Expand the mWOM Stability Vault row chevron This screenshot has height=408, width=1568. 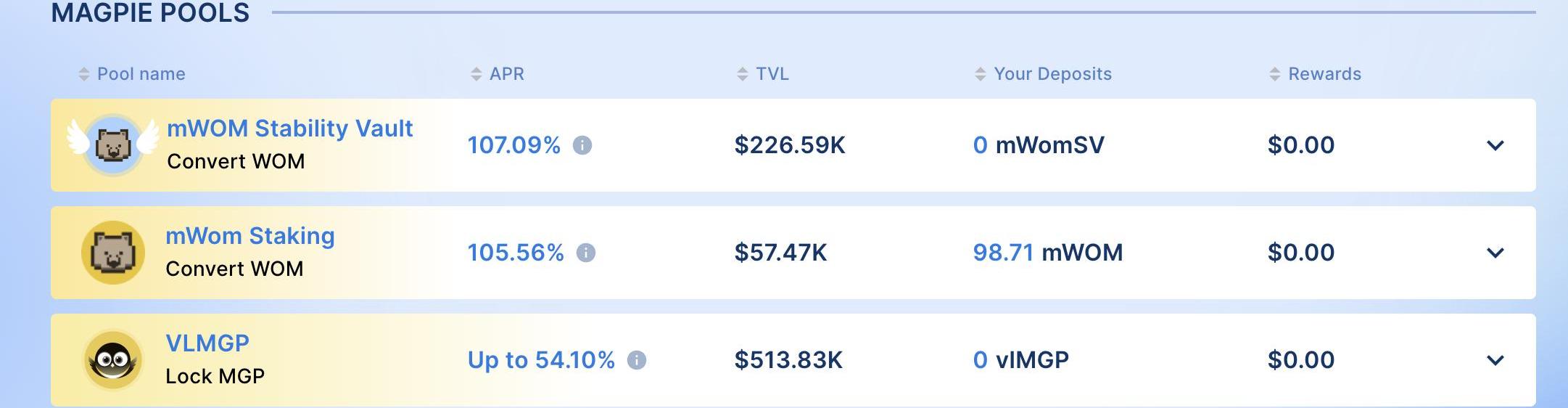[1495, 146]
